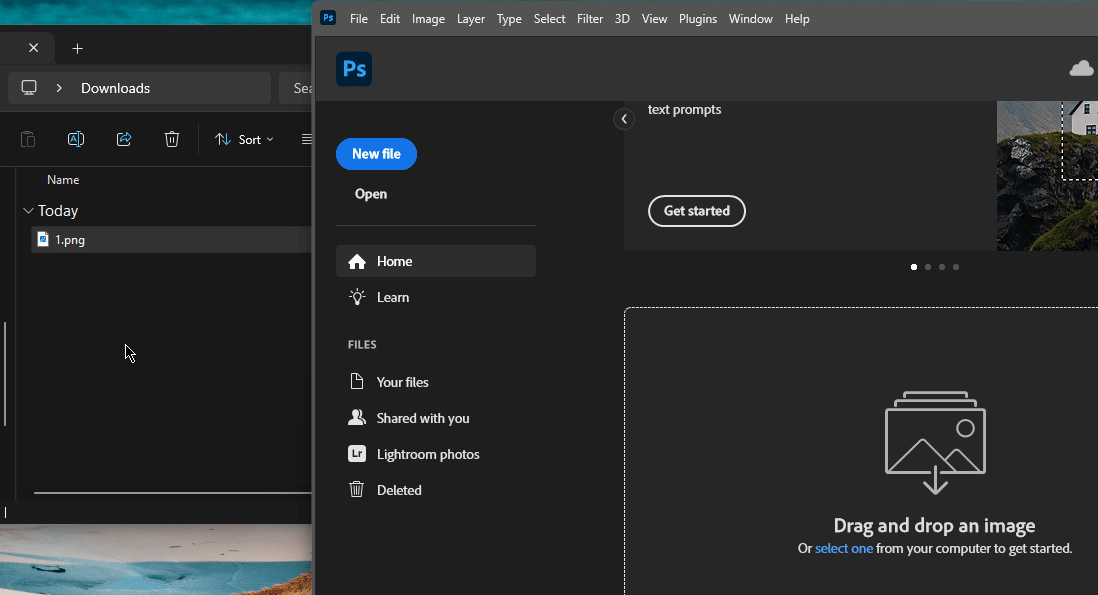The width and height of the screenshot is (1098, 595).
Task: Collapse the Today group
Action: tap(28, 211)
